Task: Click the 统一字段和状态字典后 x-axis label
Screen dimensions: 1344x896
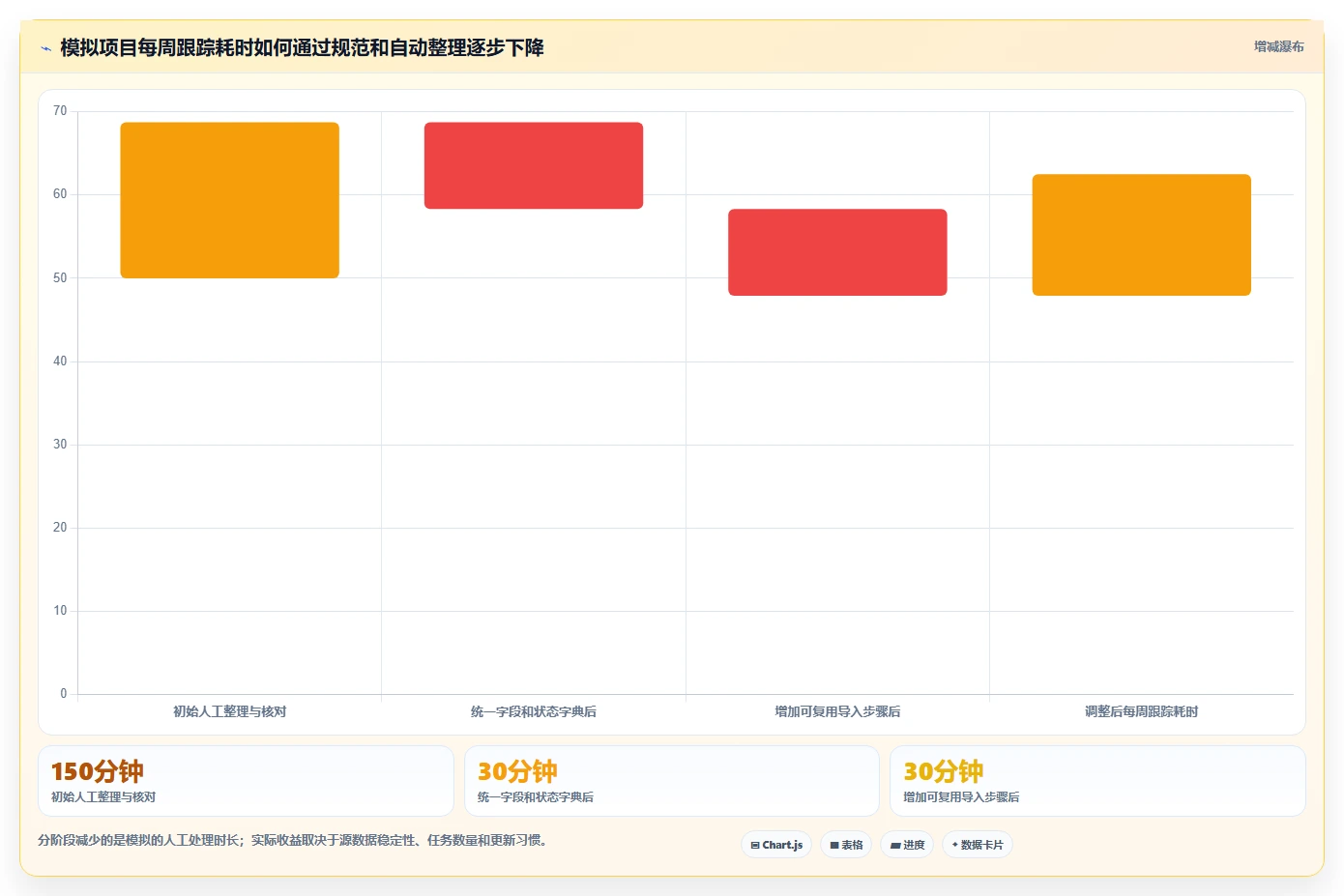Action: point(534,711)
